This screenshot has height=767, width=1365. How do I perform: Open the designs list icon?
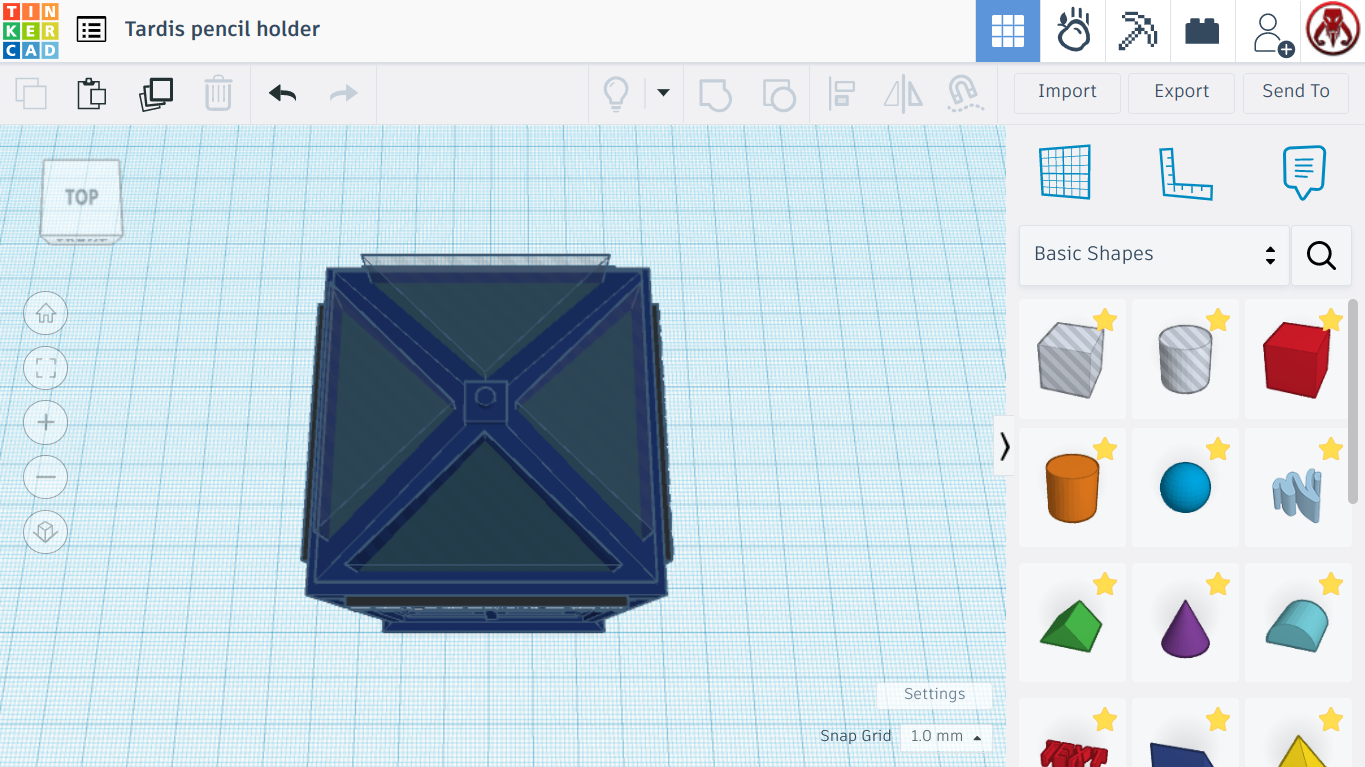[91, 29]
